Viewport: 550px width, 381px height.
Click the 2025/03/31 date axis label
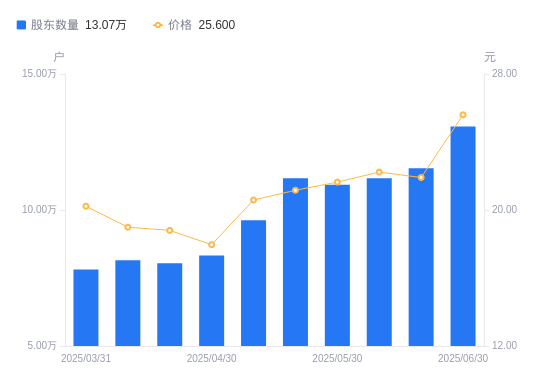(86, 358)
